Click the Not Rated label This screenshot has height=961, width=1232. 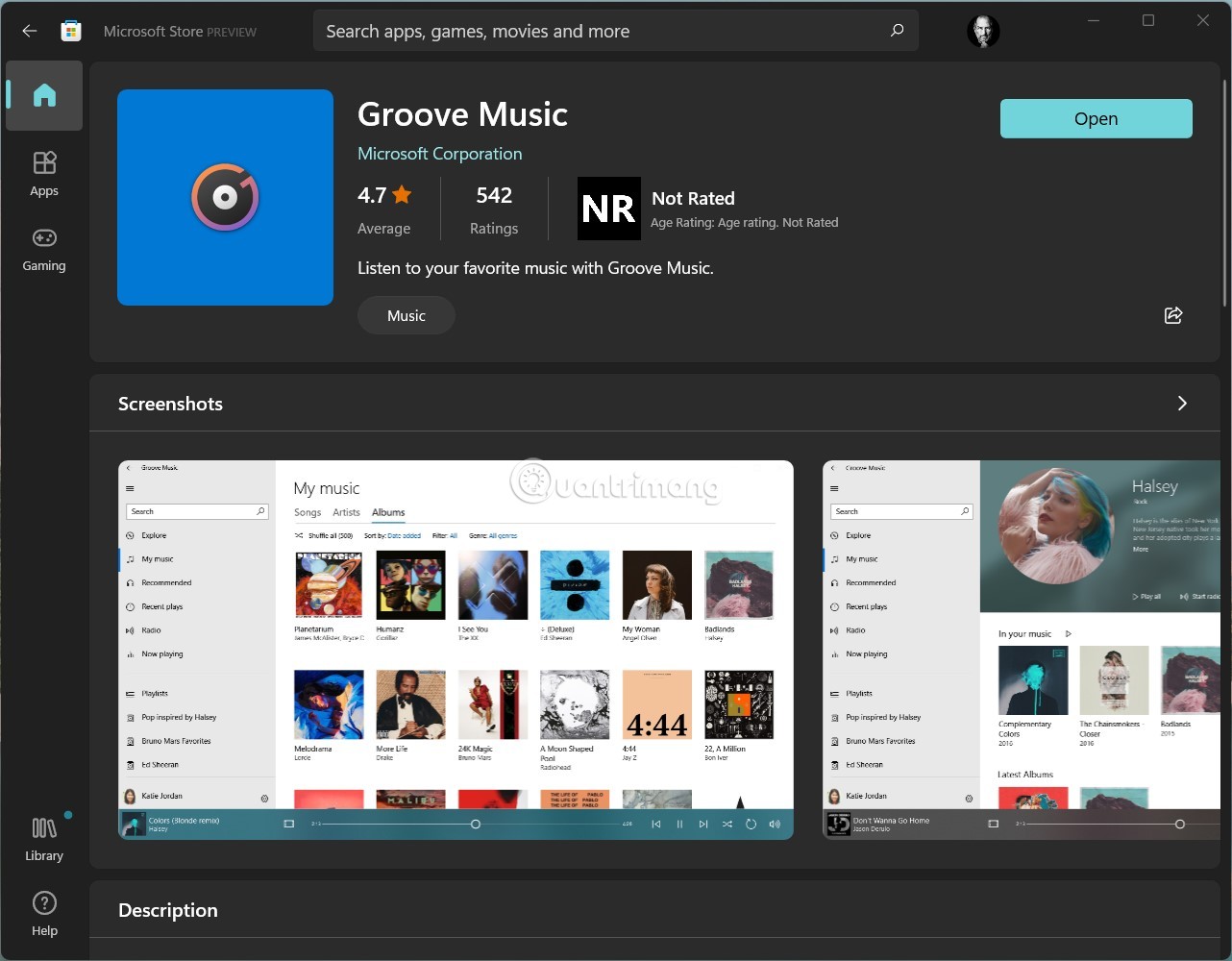coord(693,198)
